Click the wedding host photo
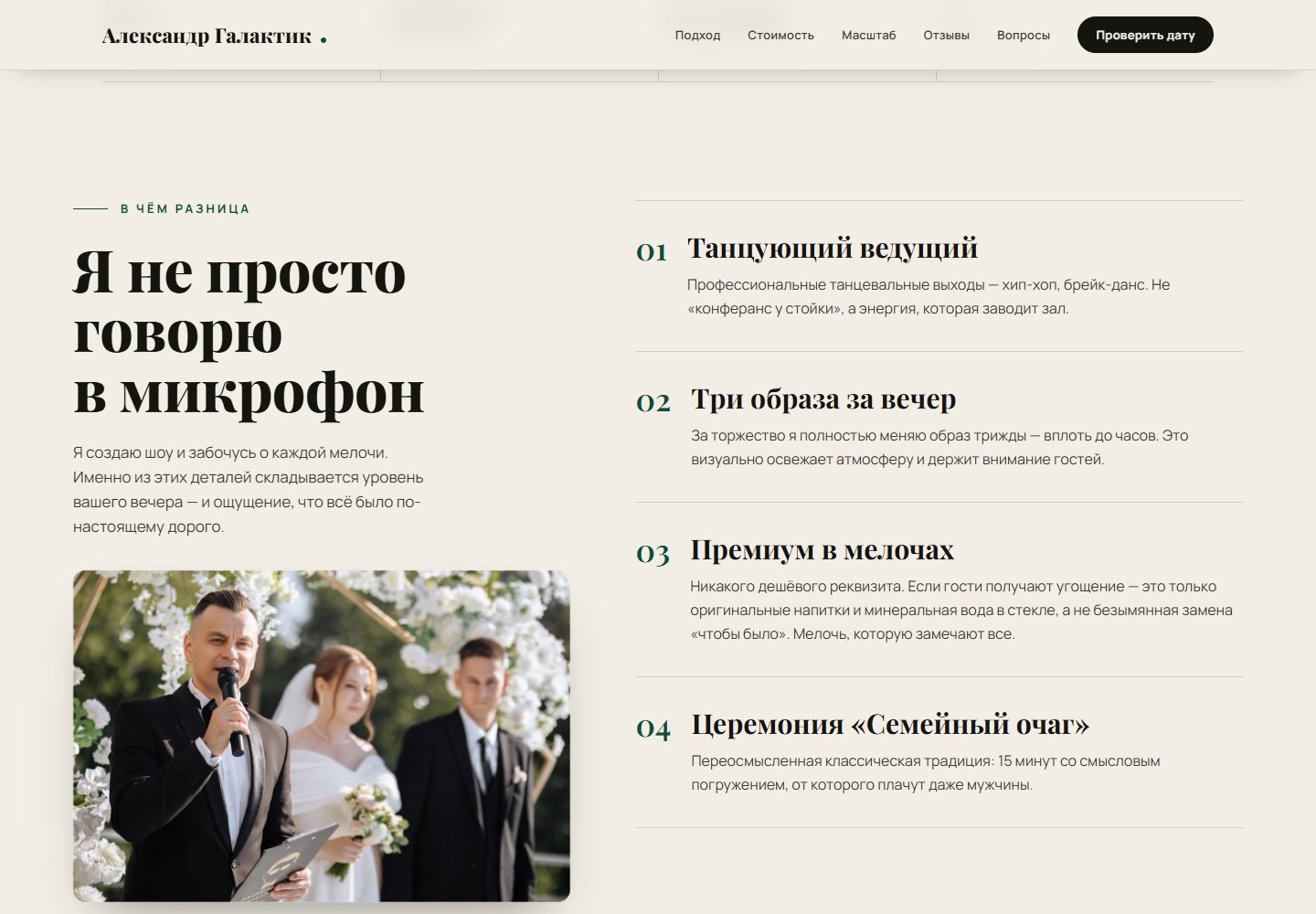Screen dimensions: 1316x914 (322, 736)
